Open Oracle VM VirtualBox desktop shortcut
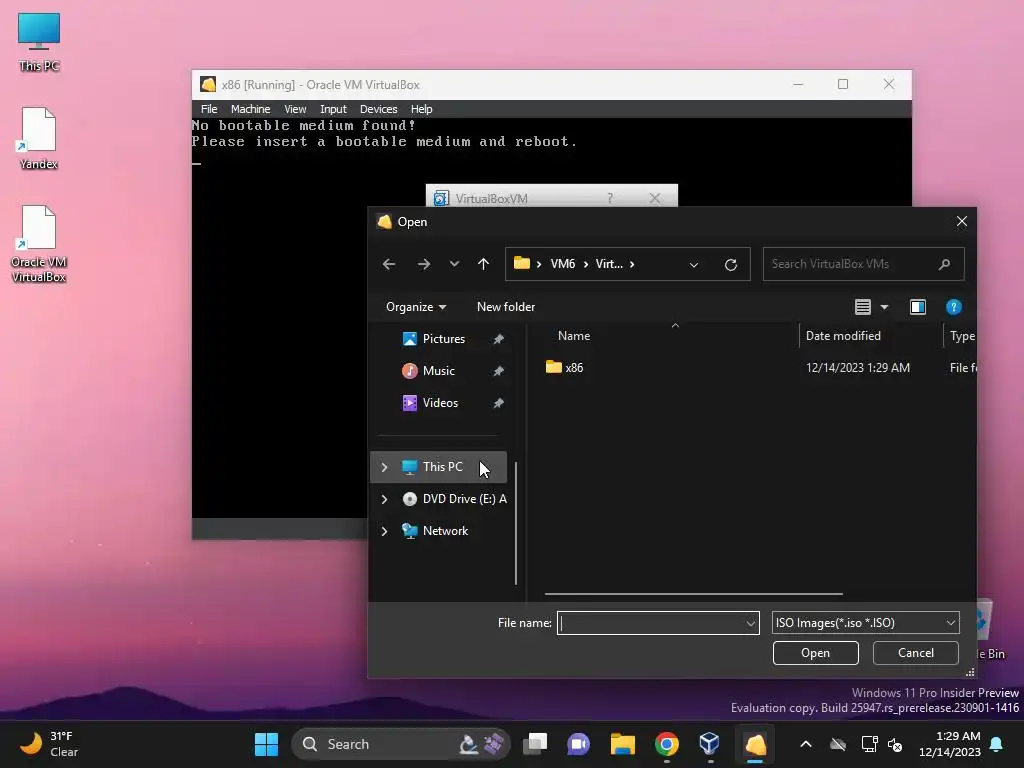This screenshot has width=1024, height=768. pos(39,244)
